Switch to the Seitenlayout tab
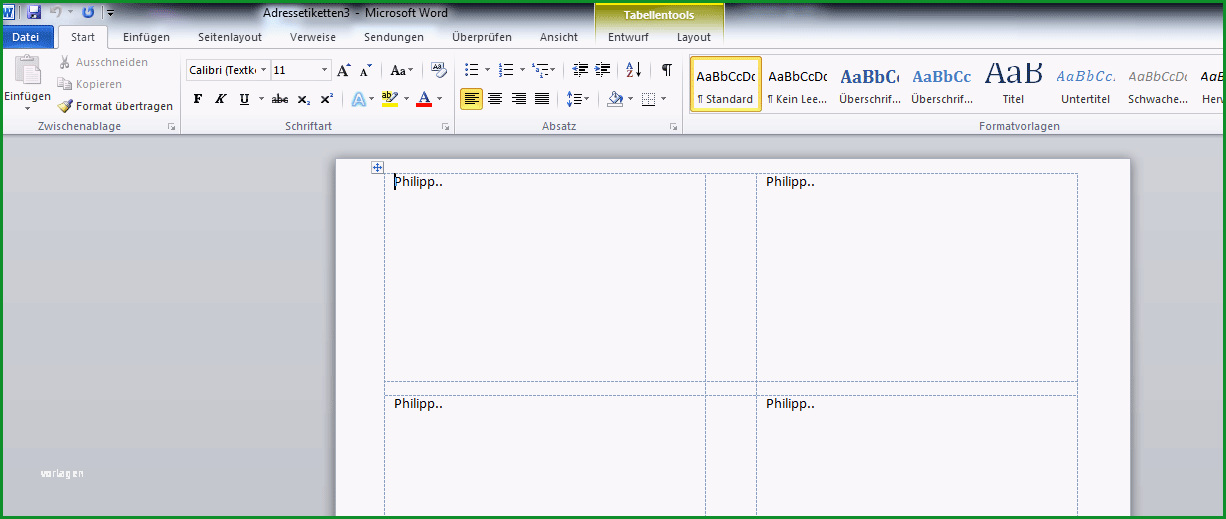1226x519 pixels. pos(230,37)
